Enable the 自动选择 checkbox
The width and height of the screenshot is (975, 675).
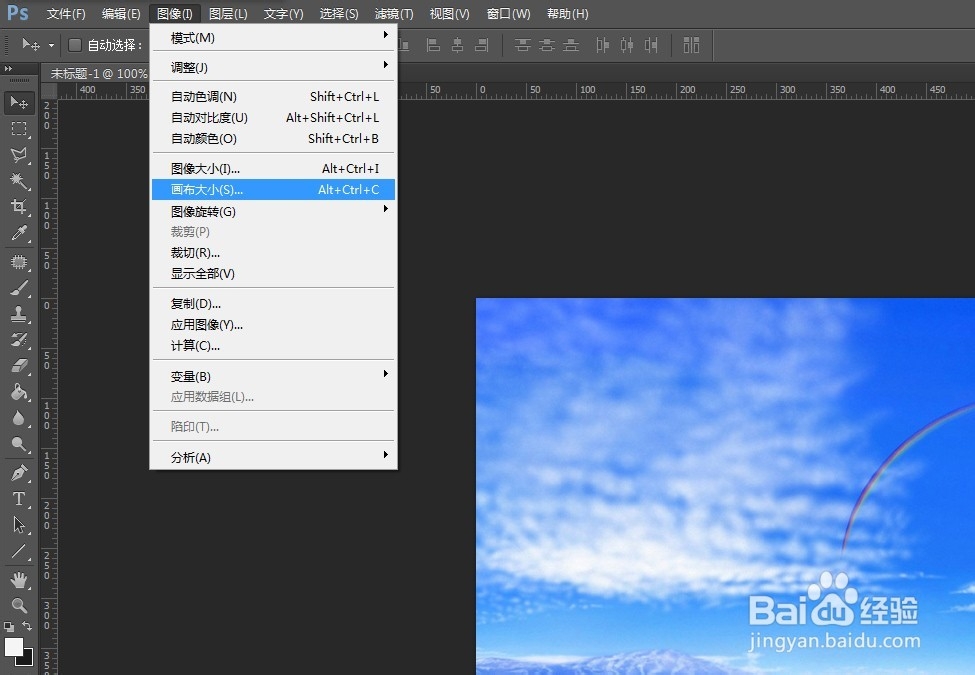click(75, 44)
